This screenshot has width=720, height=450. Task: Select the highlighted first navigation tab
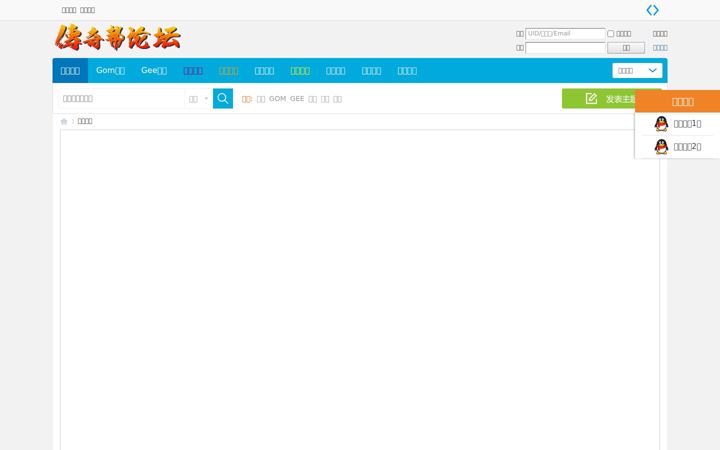point(70,71)
